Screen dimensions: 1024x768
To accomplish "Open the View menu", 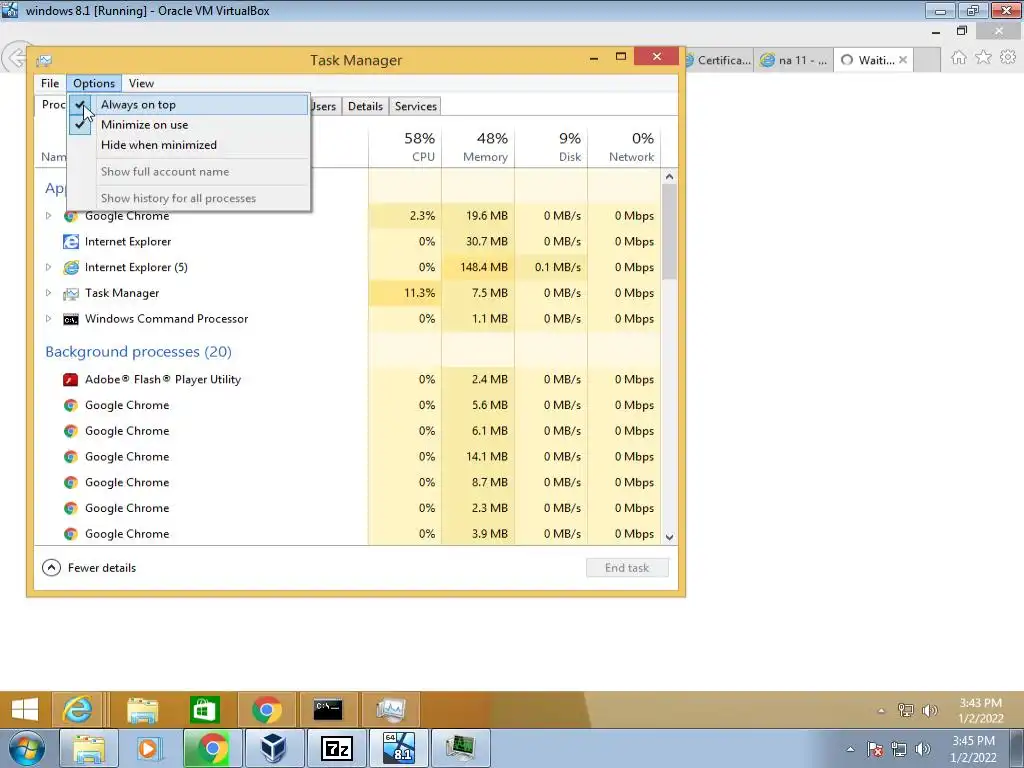I will (141, 83).
